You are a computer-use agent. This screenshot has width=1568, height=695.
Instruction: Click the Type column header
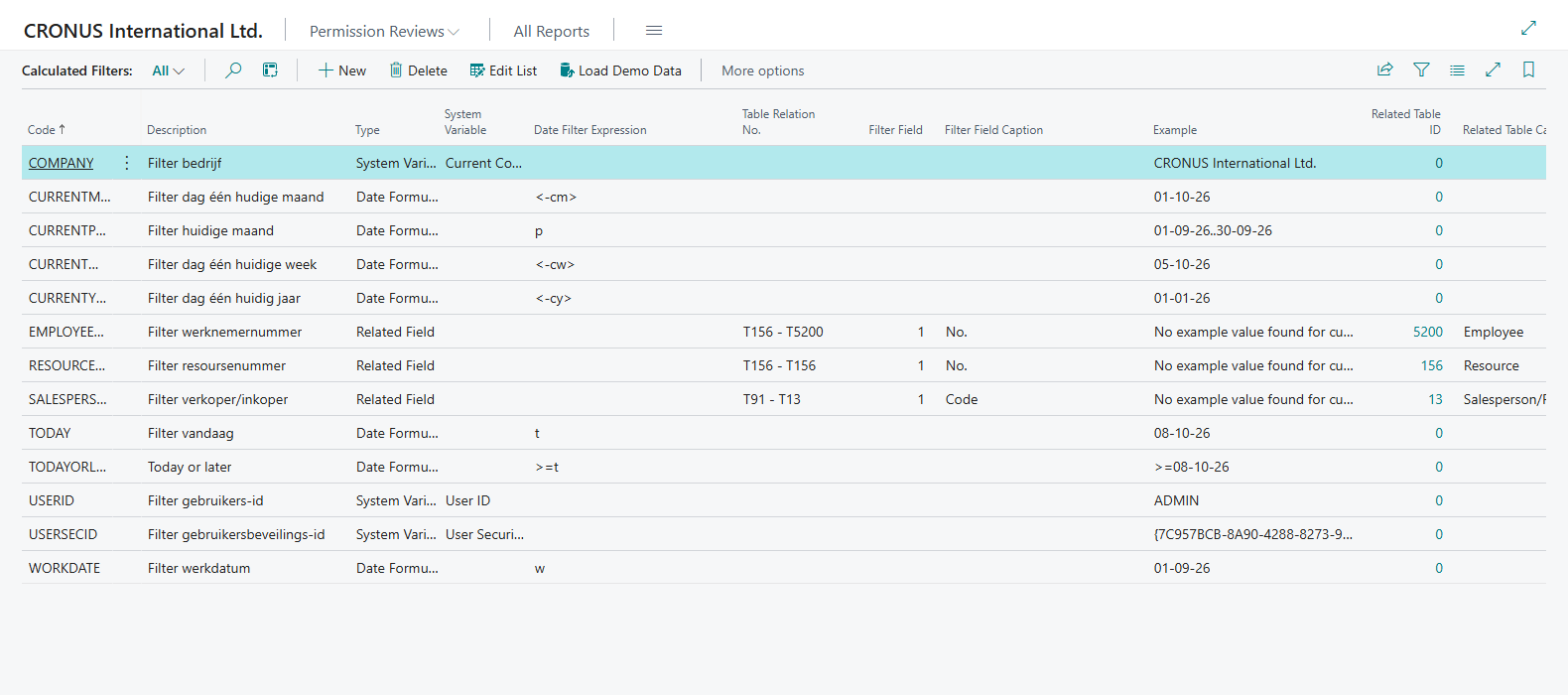tap(367, 130)
